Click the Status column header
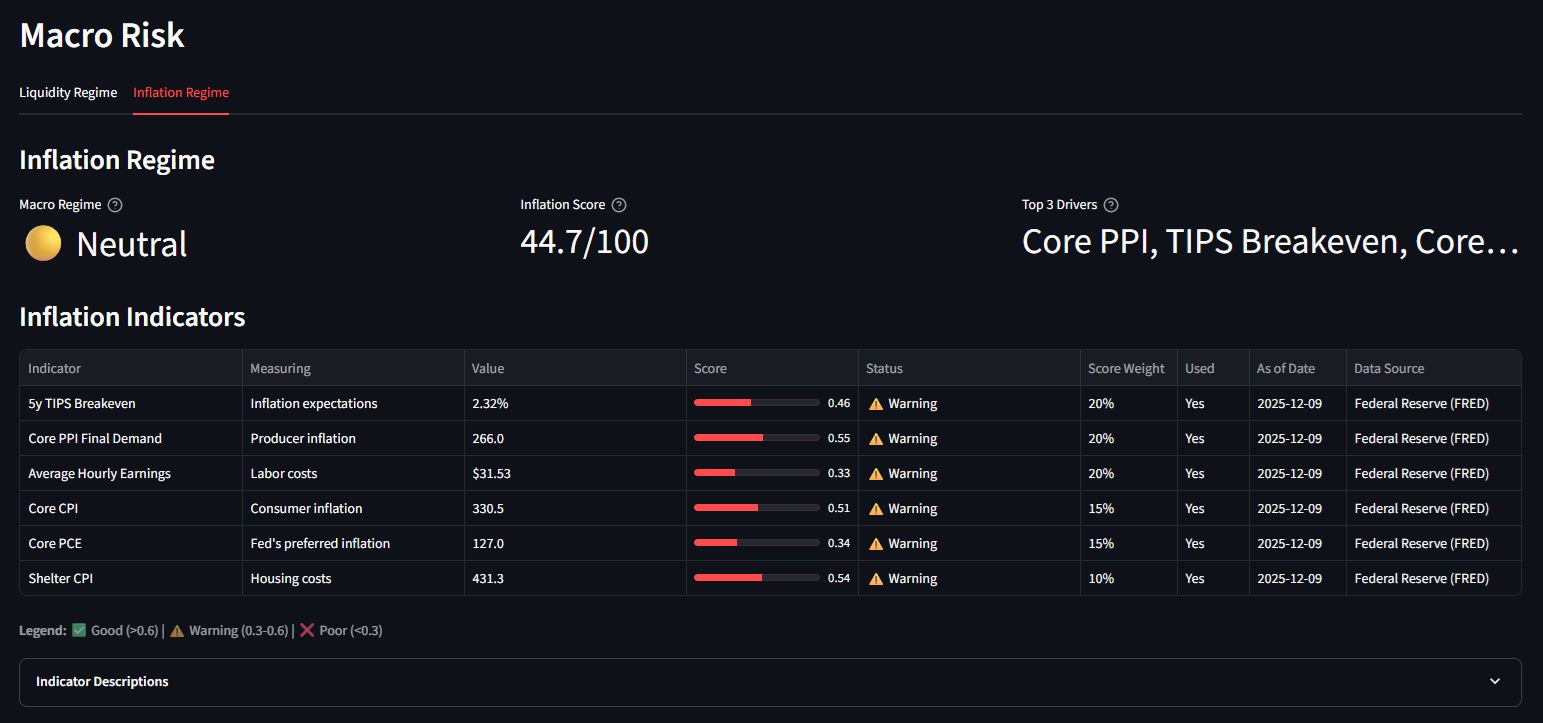The height and width of the screenshot is (723, 1543). point(884,369)
